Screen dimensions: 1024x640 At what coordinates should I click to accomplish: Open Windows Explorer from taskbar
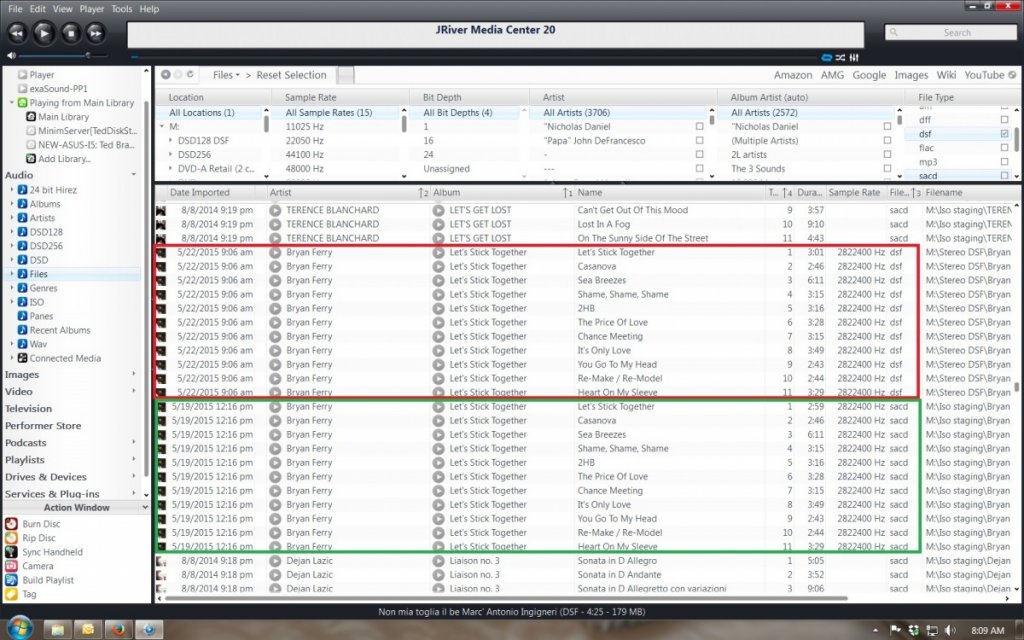point(57,630)
